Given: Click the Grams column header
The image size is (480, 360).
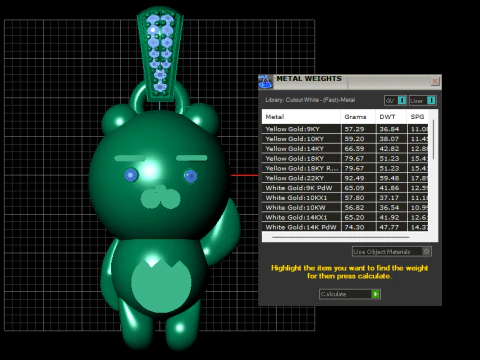Looking at the screenshot, I should [x=358, y=117].
